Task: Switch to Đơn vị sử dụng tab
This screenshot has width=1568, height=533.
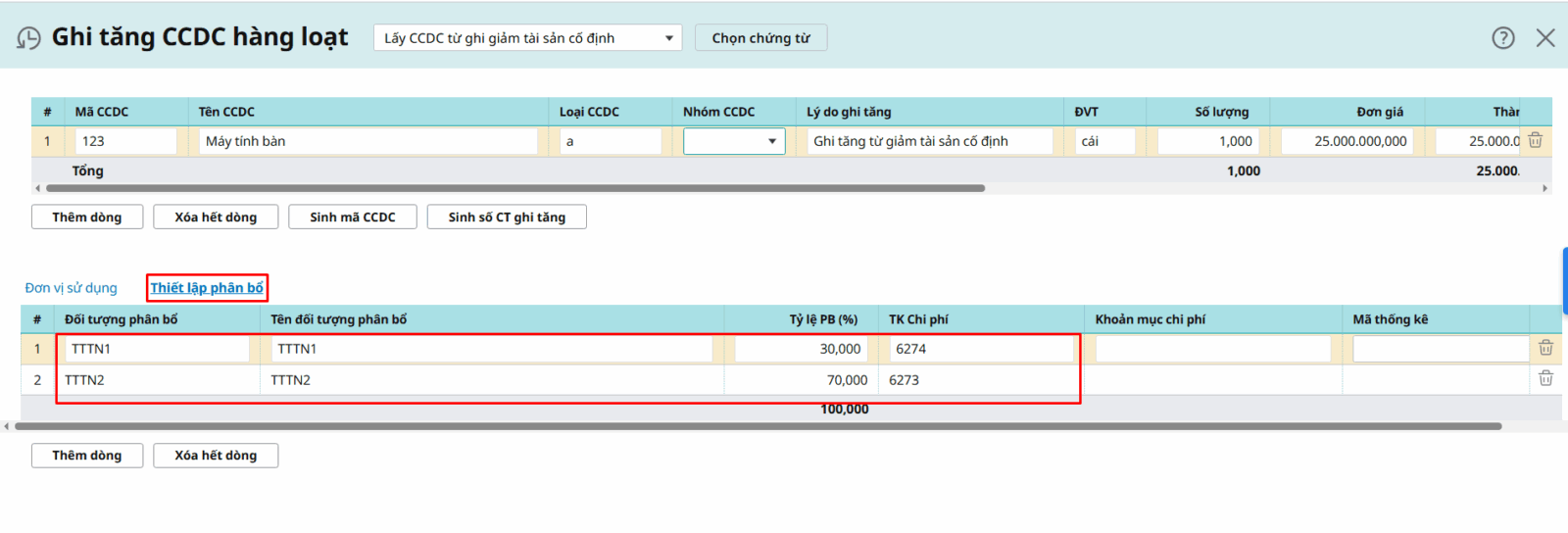Action: [x=71, y=288]
